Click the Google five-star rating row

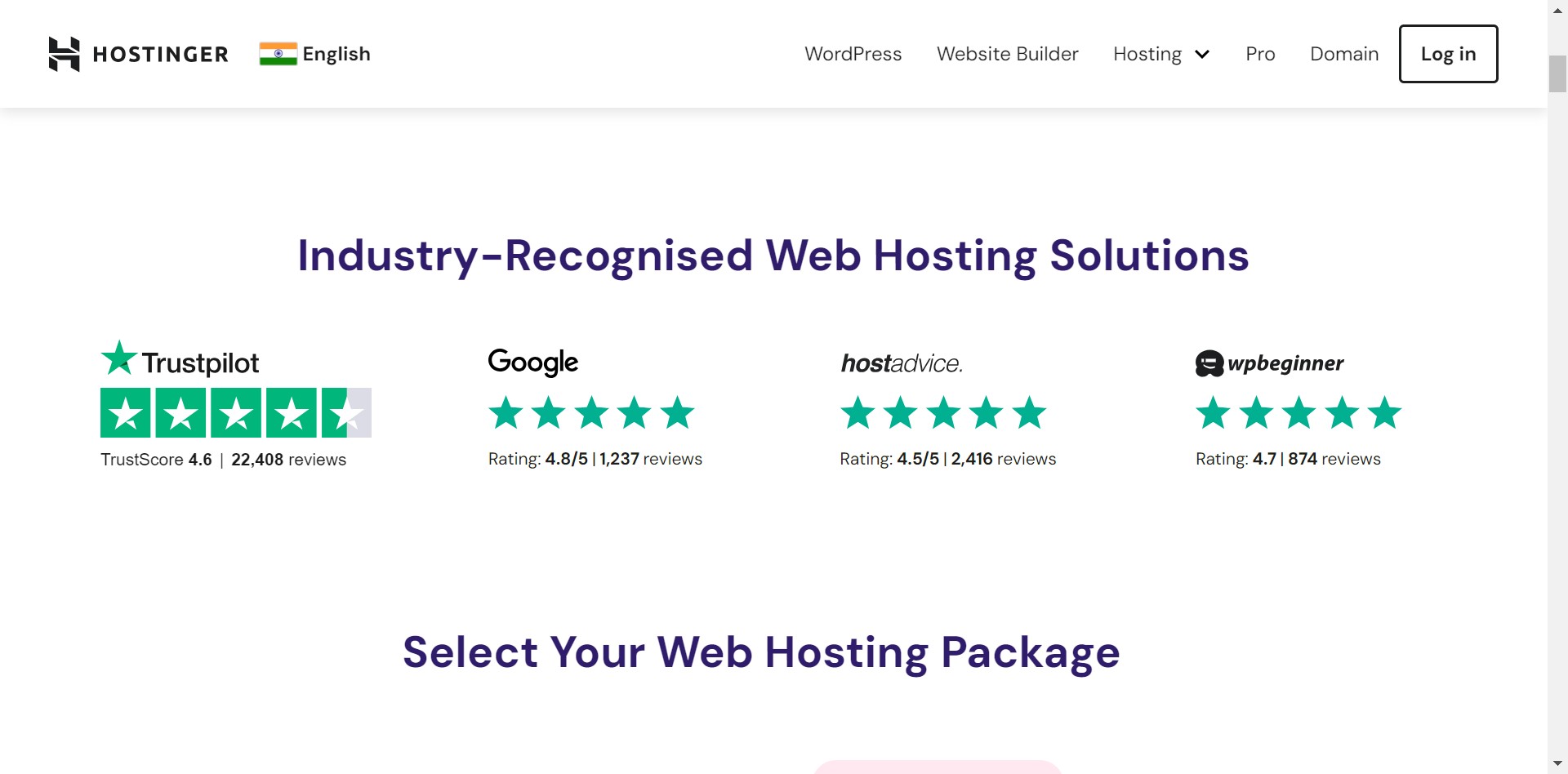pyautogui.click(x=591, y=413)
